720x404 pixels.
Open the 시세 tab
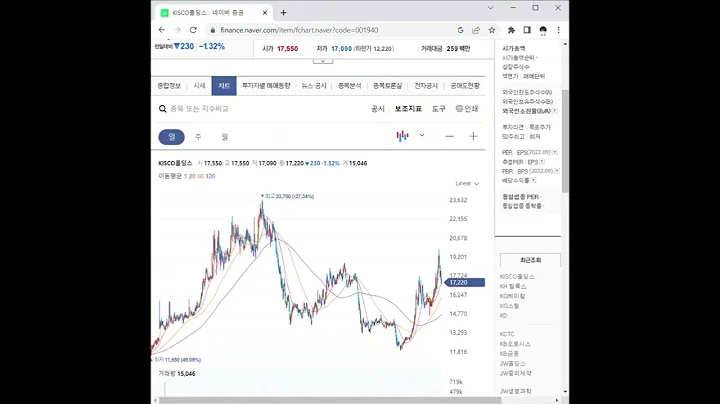pyautogui.click(x=199, y=86)
